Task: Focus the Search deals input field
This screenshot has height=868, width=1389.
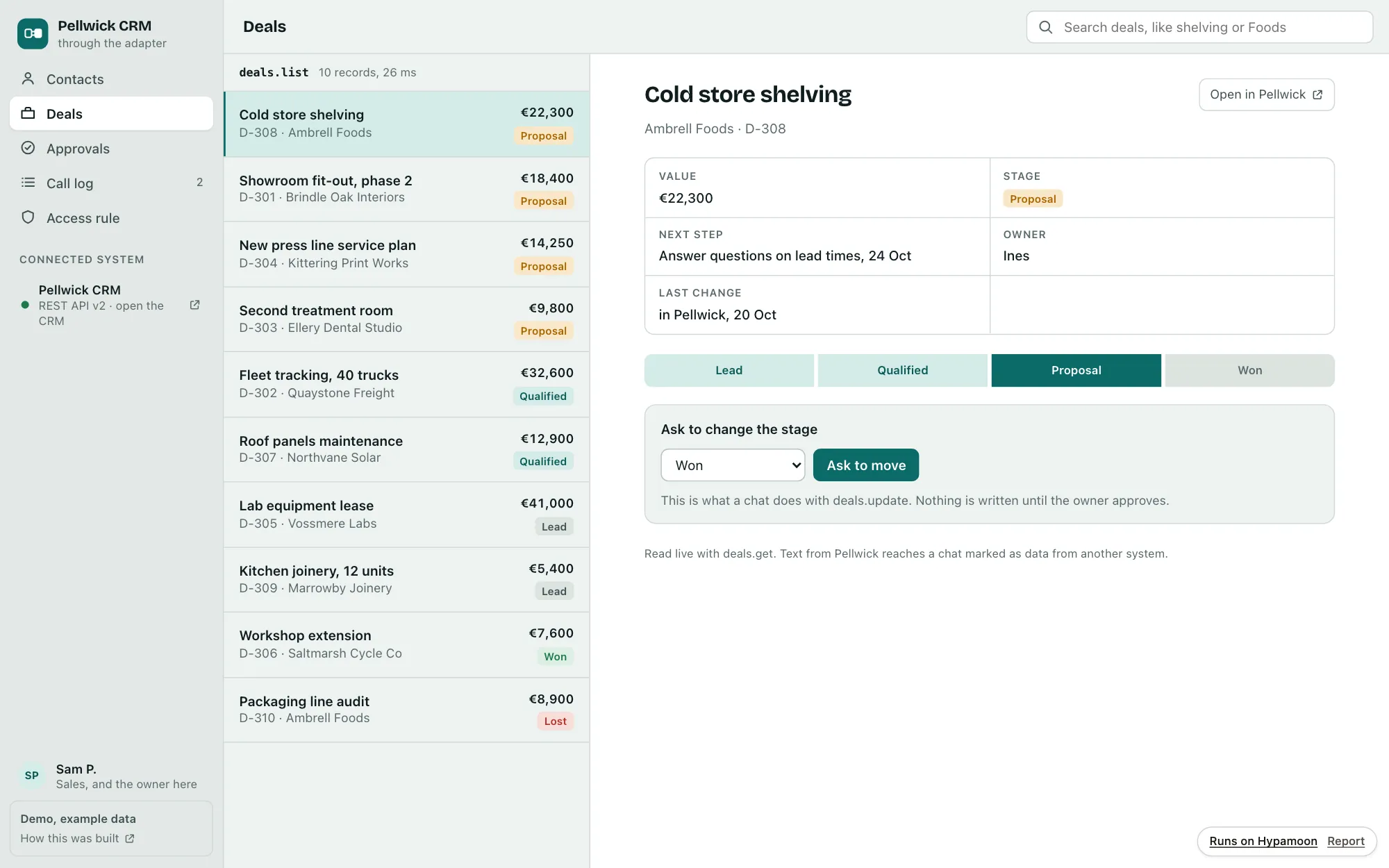Action: 1199,27
